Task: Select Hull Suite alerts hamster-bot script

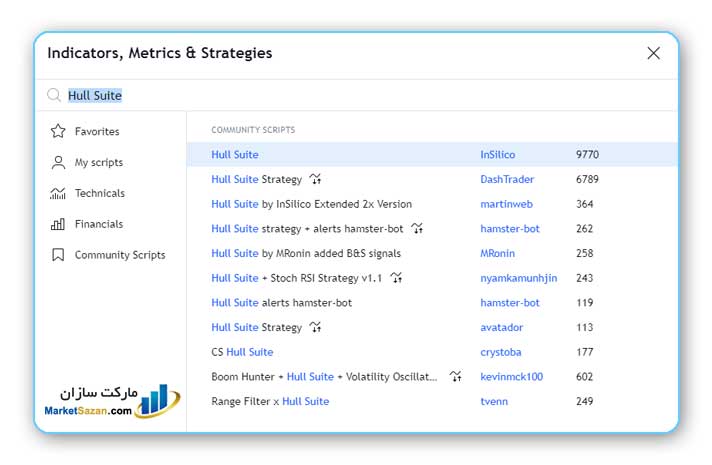Action: (281, 302)
